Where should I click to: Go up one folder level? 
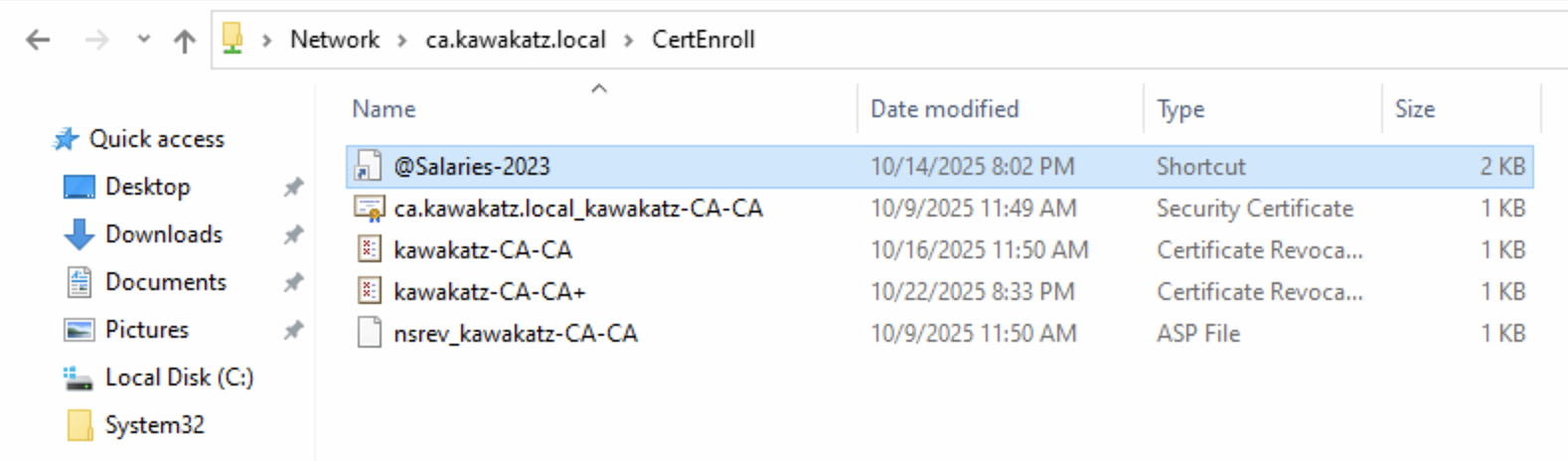(x=184, y=40)
